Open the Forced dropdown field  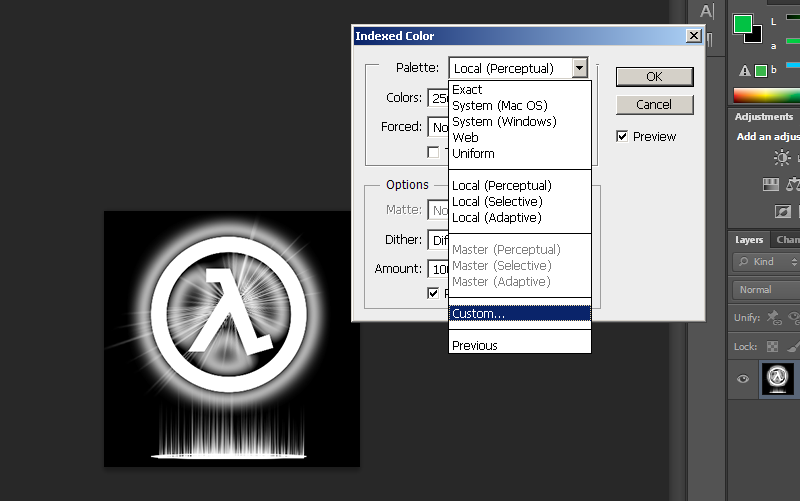point(438,127)
